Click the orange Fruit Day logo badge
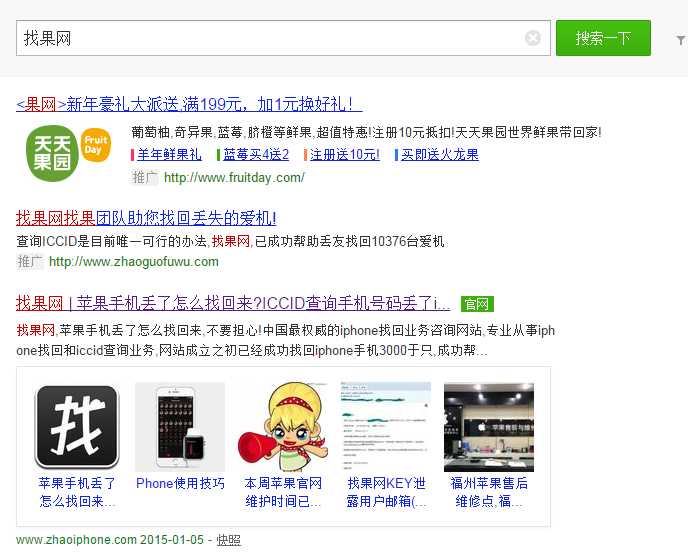 pyautogui.click(x=96, y=145)
